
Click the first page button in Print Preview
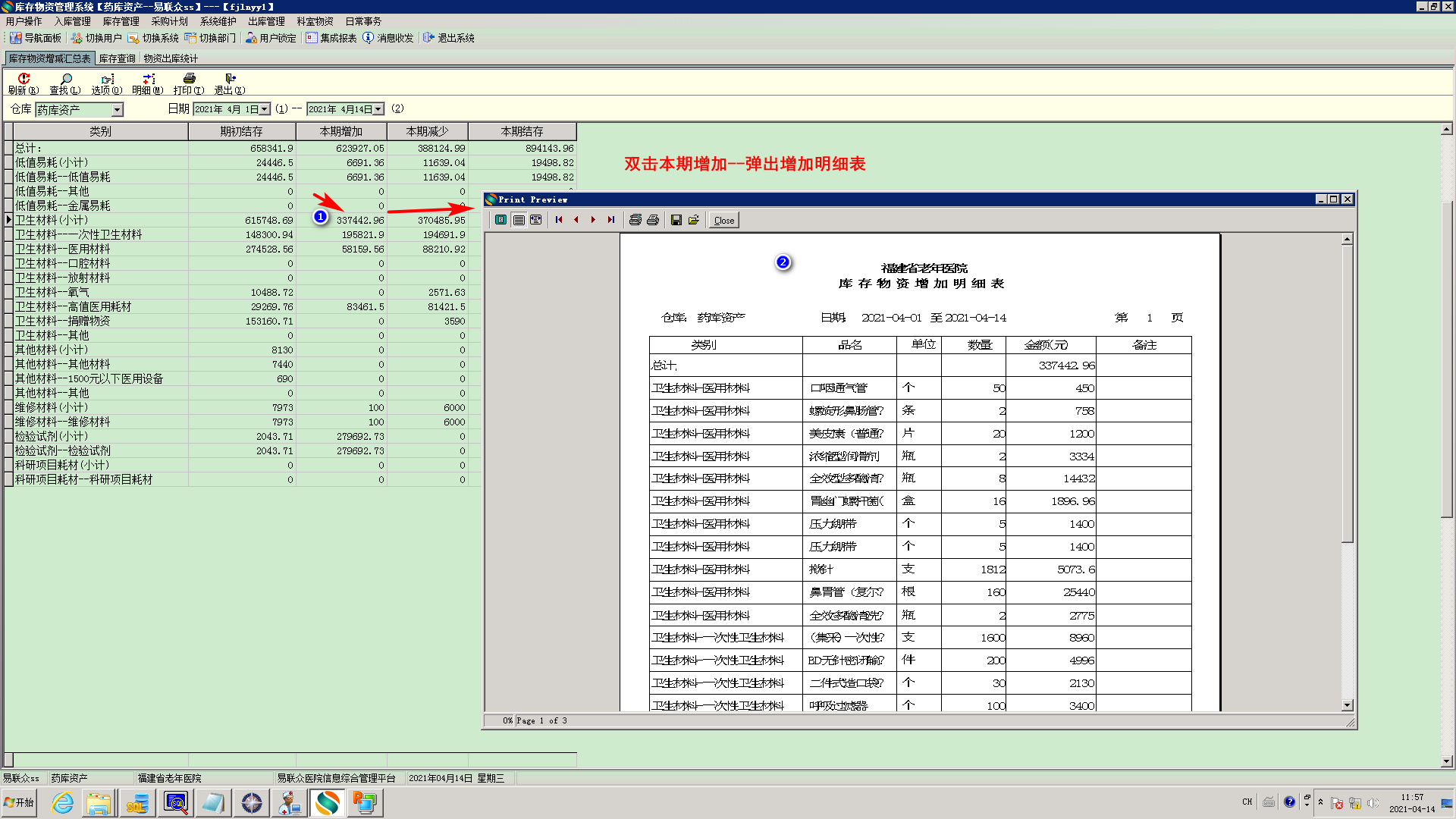point(559,220)
